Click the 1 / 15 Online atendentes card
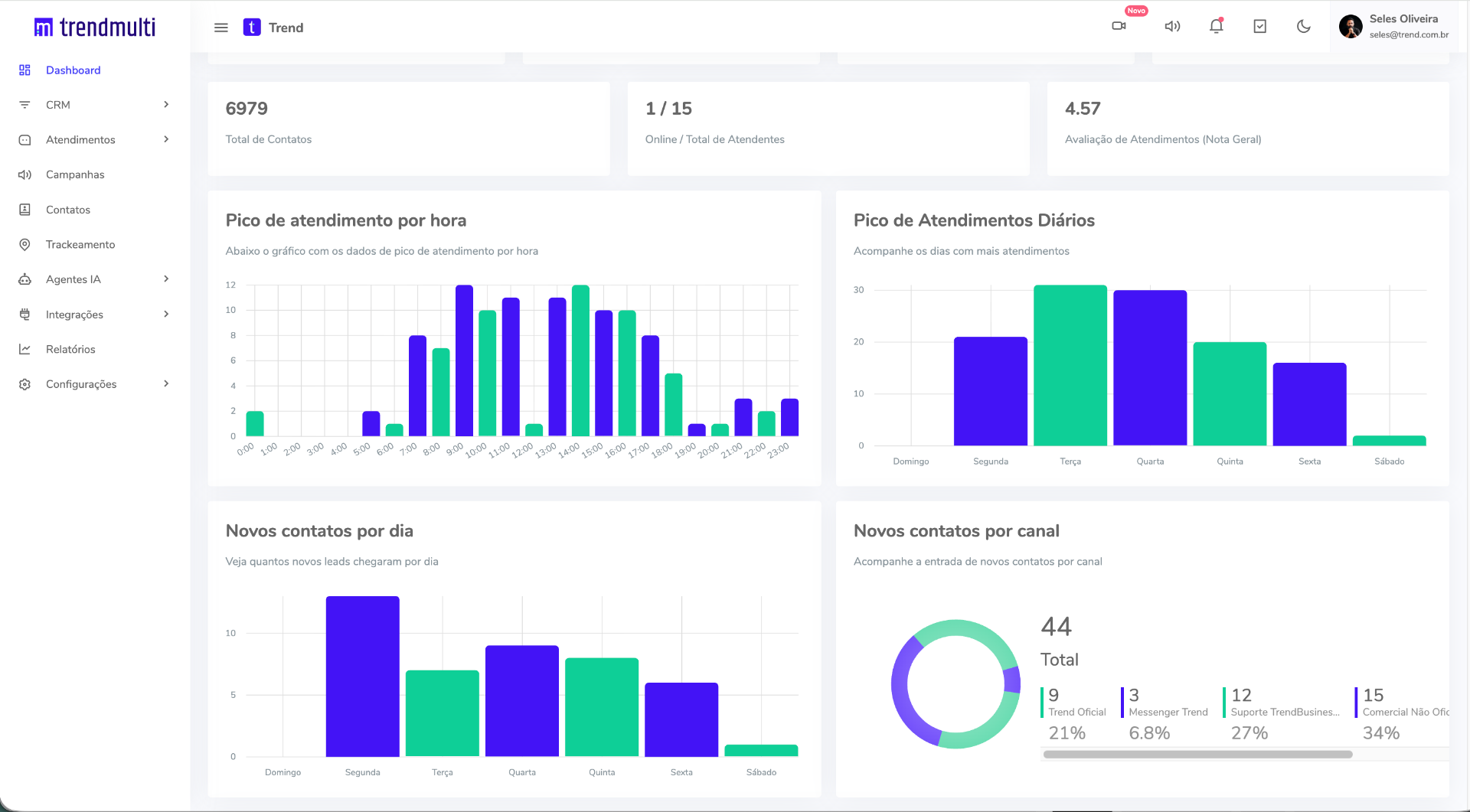Viewport: 1470px width, 812px height. click(x=828, y=129)
